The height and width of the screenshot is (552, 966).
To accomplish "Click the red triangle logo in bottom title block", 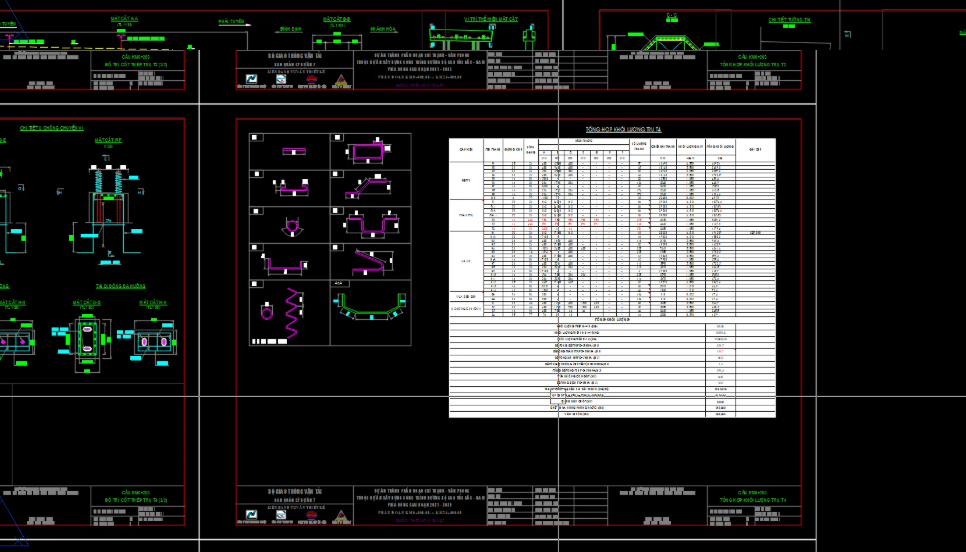I will click(341, 515).
